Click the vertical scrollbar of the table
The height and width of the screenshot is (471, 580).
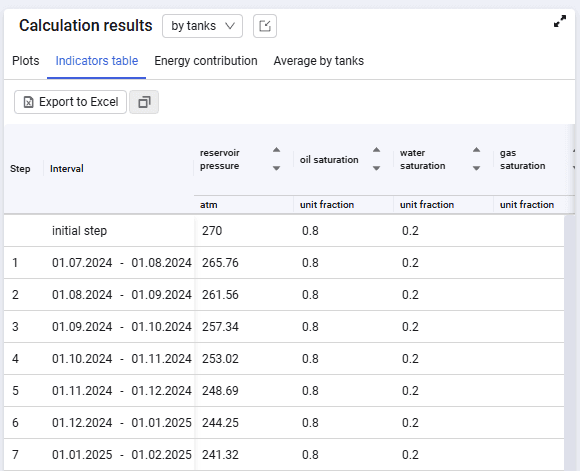tap(570, 342)
